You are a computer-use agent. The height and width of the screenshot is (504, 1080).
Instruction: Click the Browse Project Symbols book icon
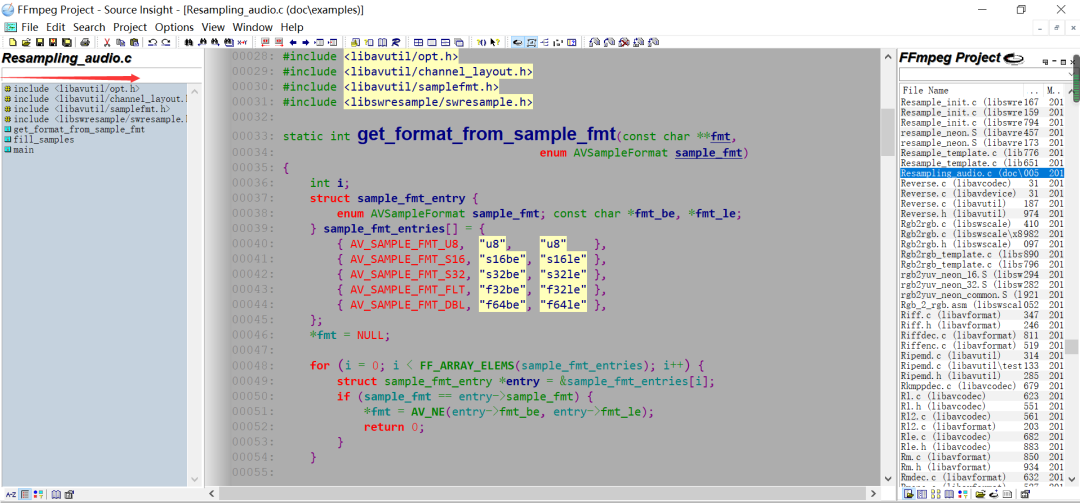point(382,42)
